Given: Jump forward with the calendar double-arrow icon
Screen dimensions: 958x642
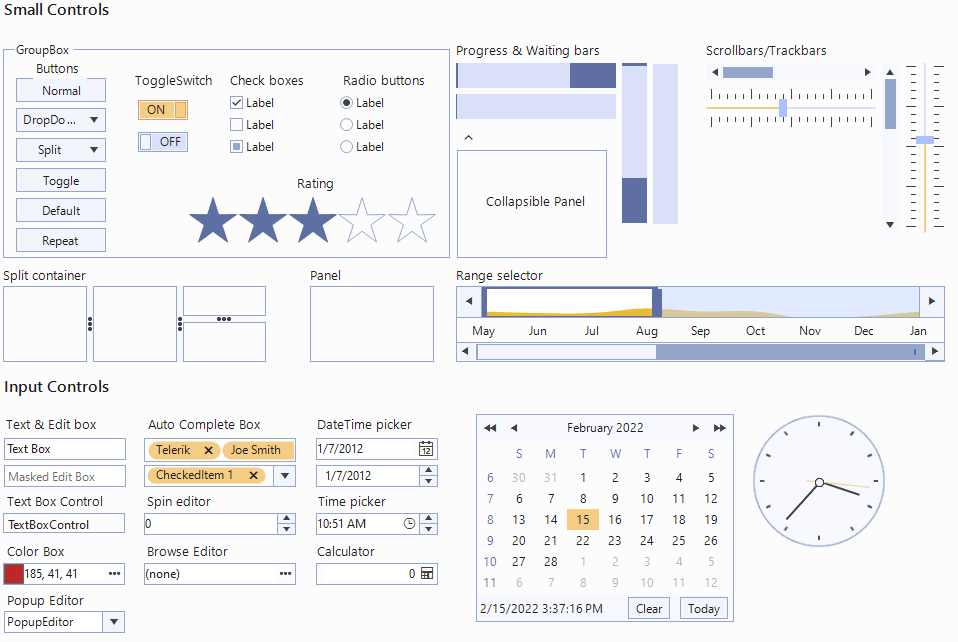Looking at the screenshot, I should [x=720, y=427].
